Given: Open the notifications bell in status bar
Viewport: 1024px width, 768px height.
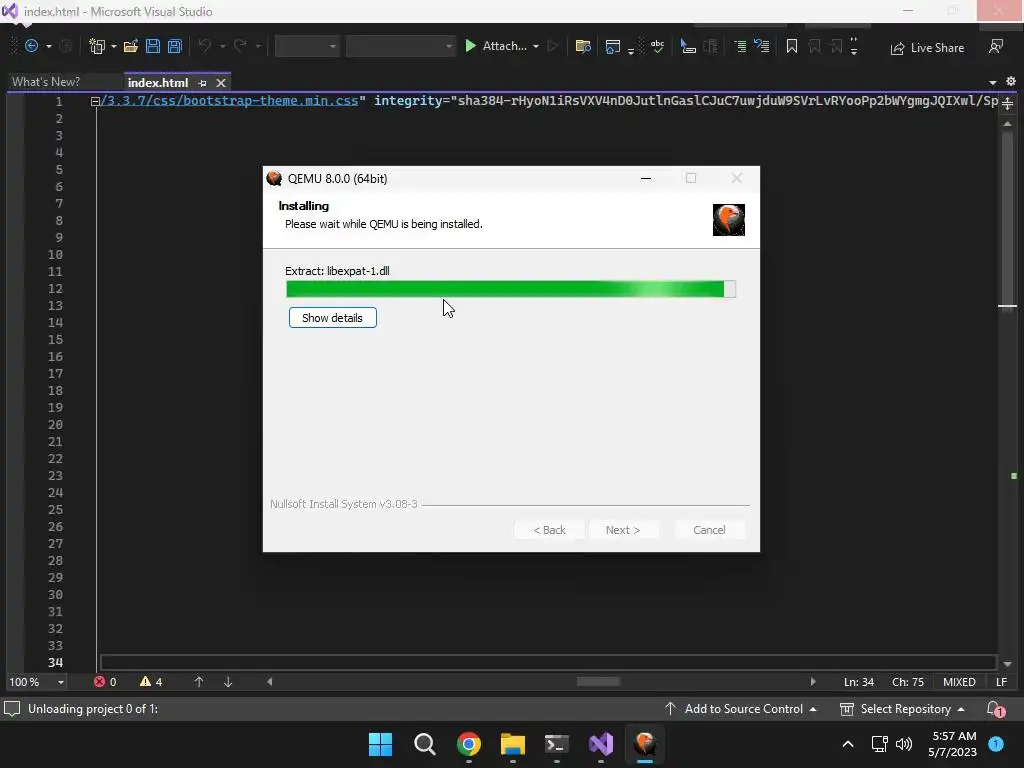Looking at the screenshot, I should (x=995, y=709).
